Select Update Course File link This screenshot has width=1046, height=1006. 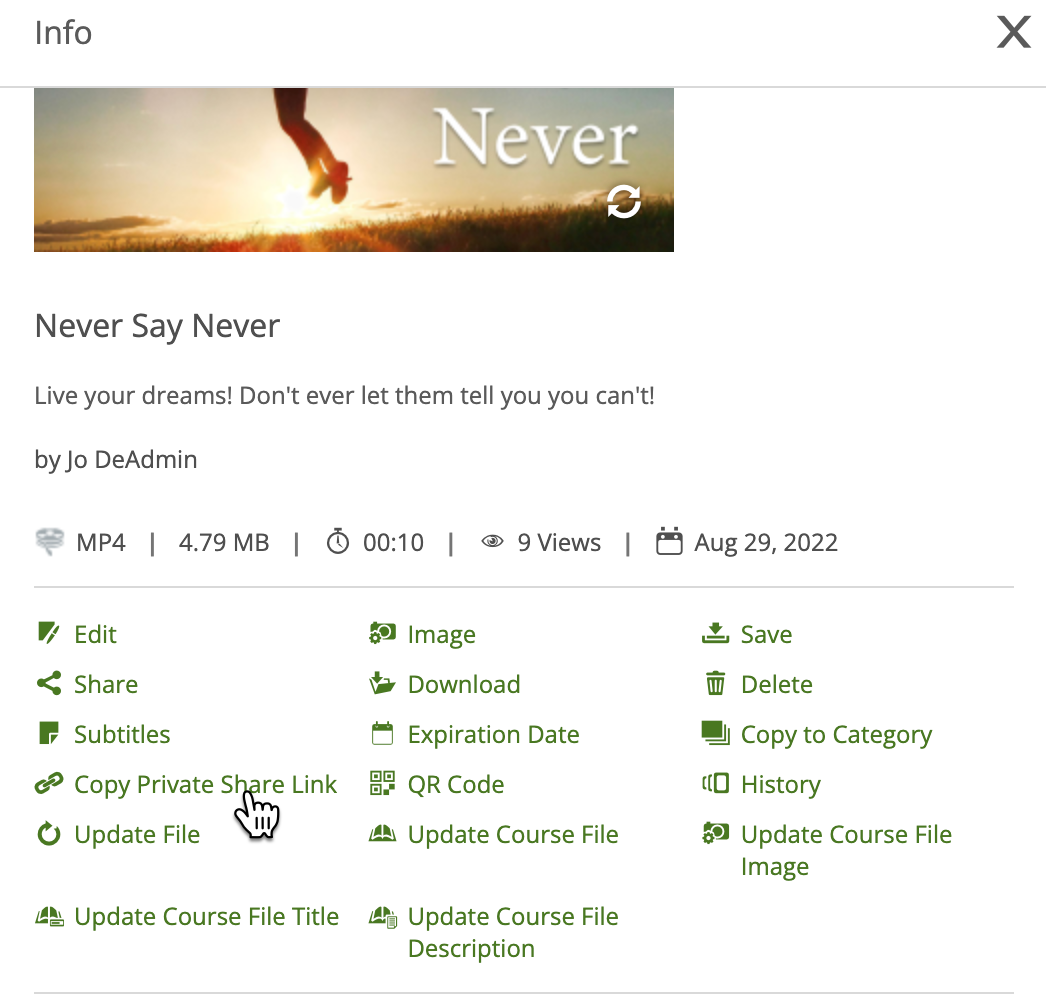[x=513, y=835]
